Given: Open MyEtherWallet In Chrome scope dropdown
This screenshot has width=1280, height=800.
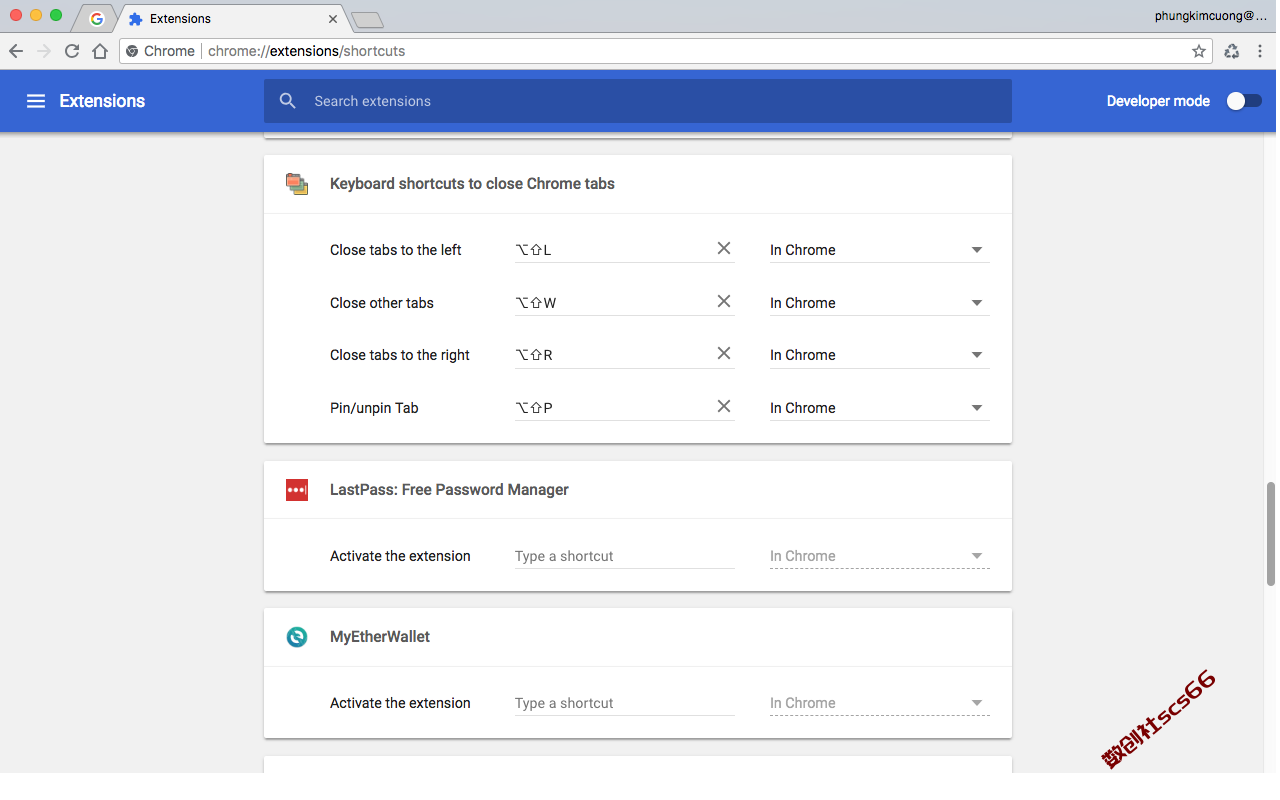Looking at the screenshot, I should (880, 703).
